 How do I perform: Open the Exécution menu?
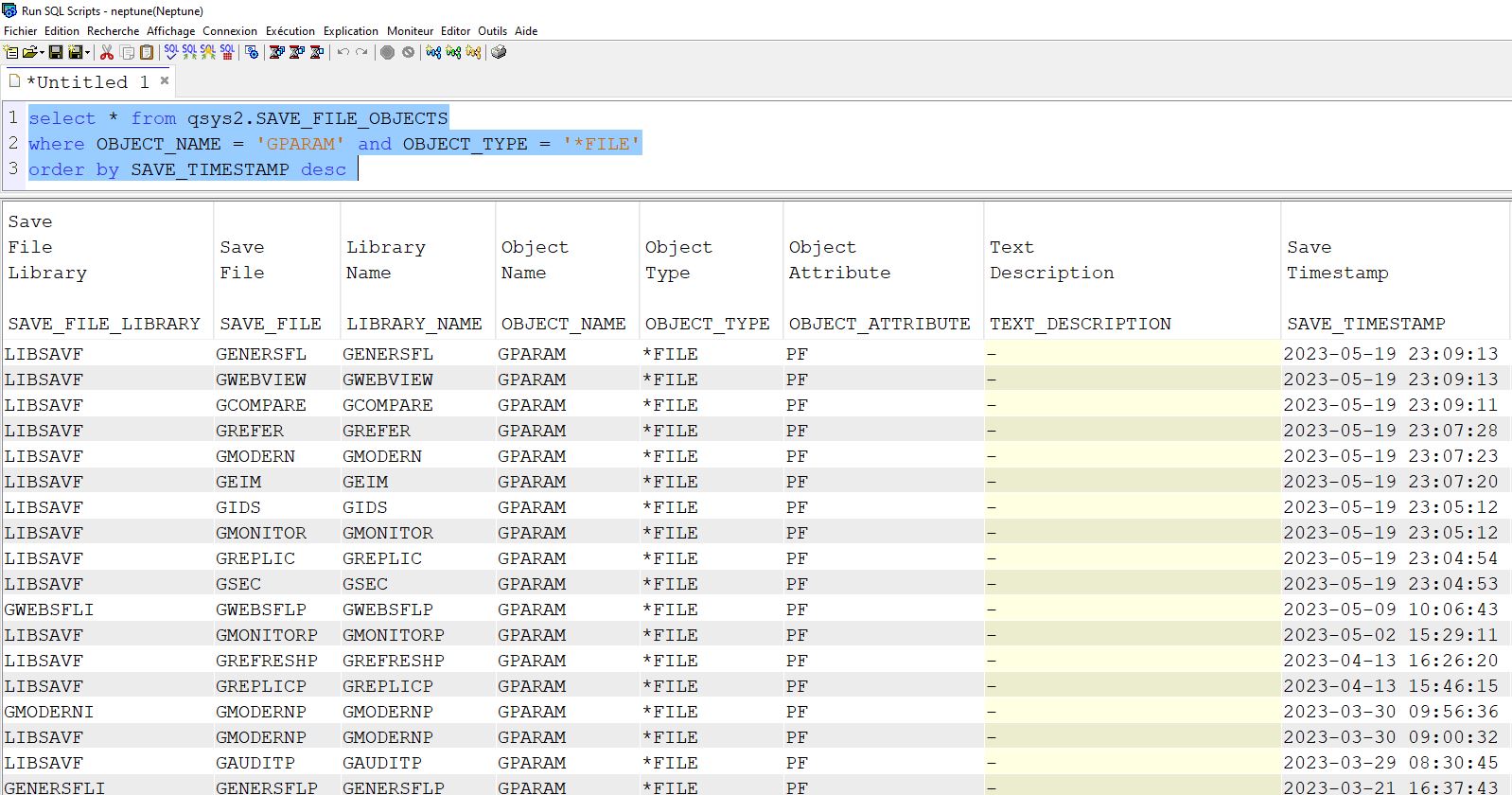(x=290, y=31)
